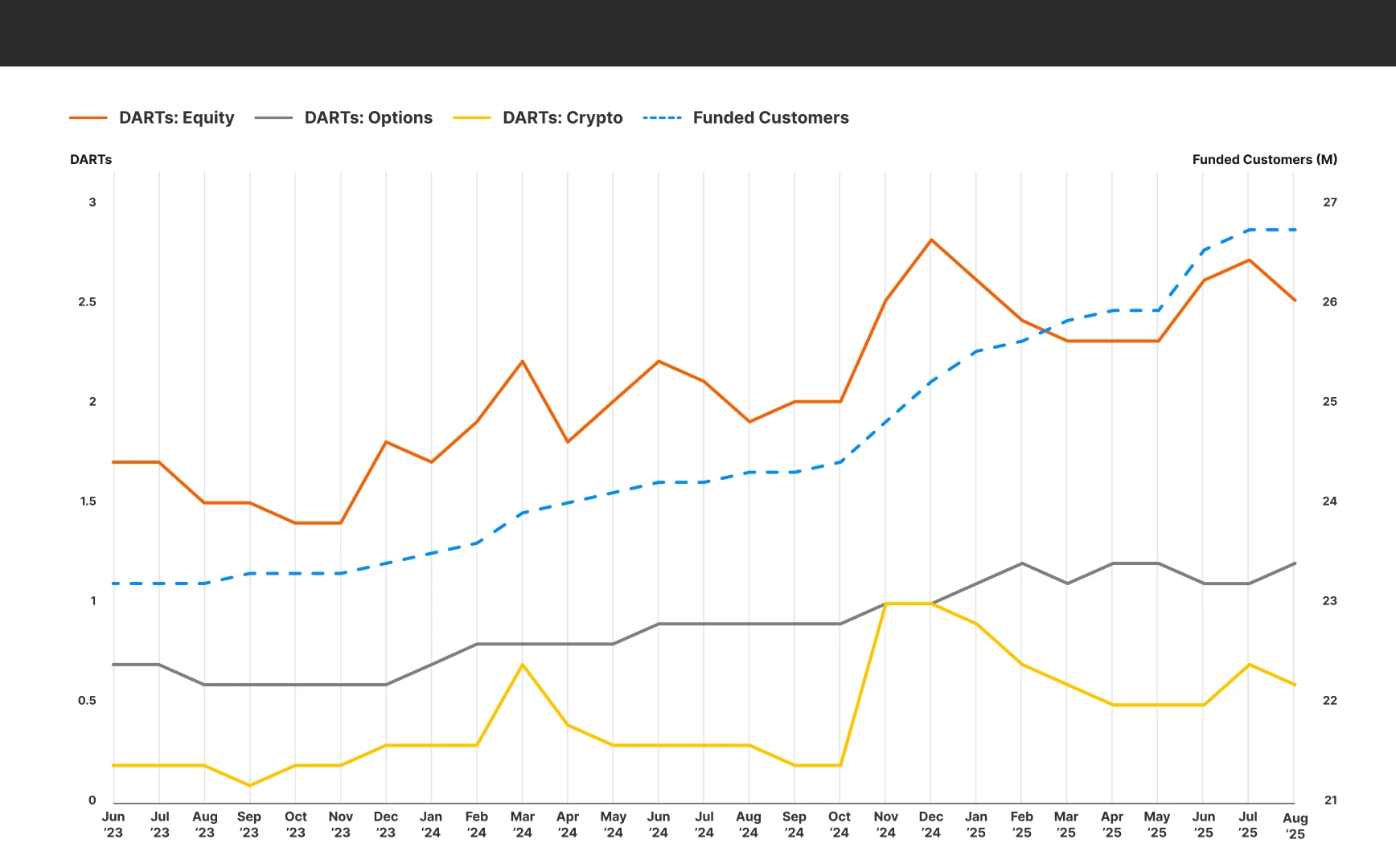Toggle Funded Customers legend label
Image resolution: width=1396 pixels, height=868 pixels.
tap(770, 118)
